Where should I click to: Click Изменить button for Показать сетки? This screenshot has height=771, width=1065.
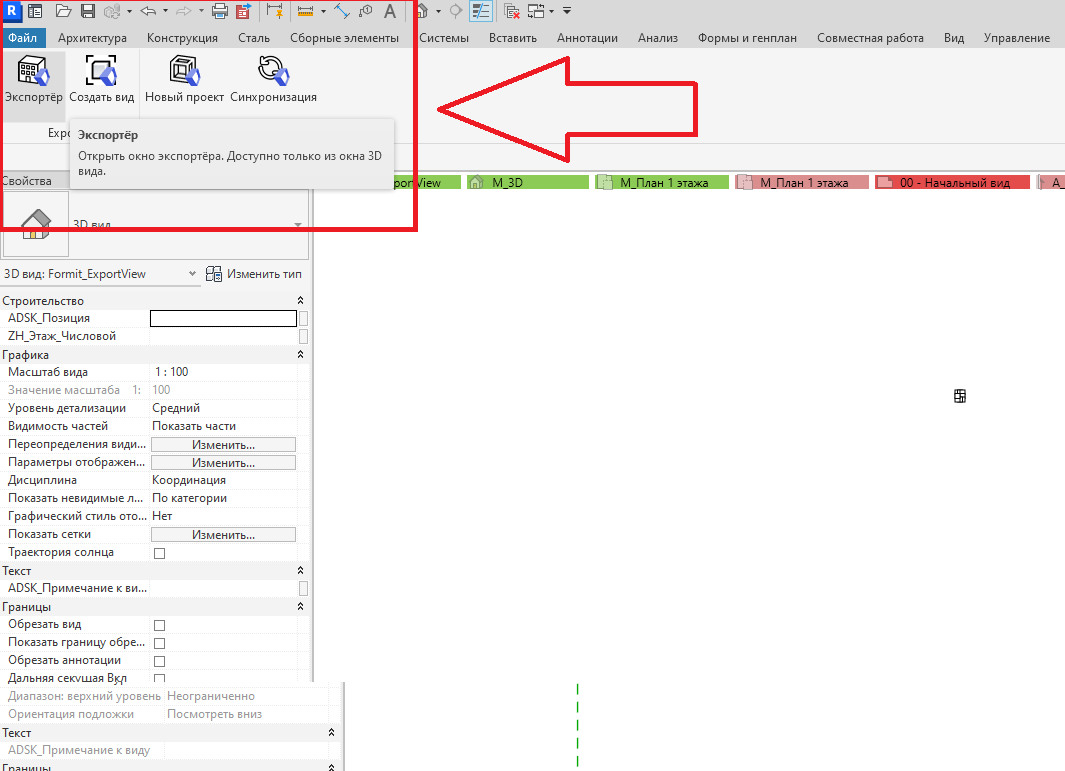223,535
